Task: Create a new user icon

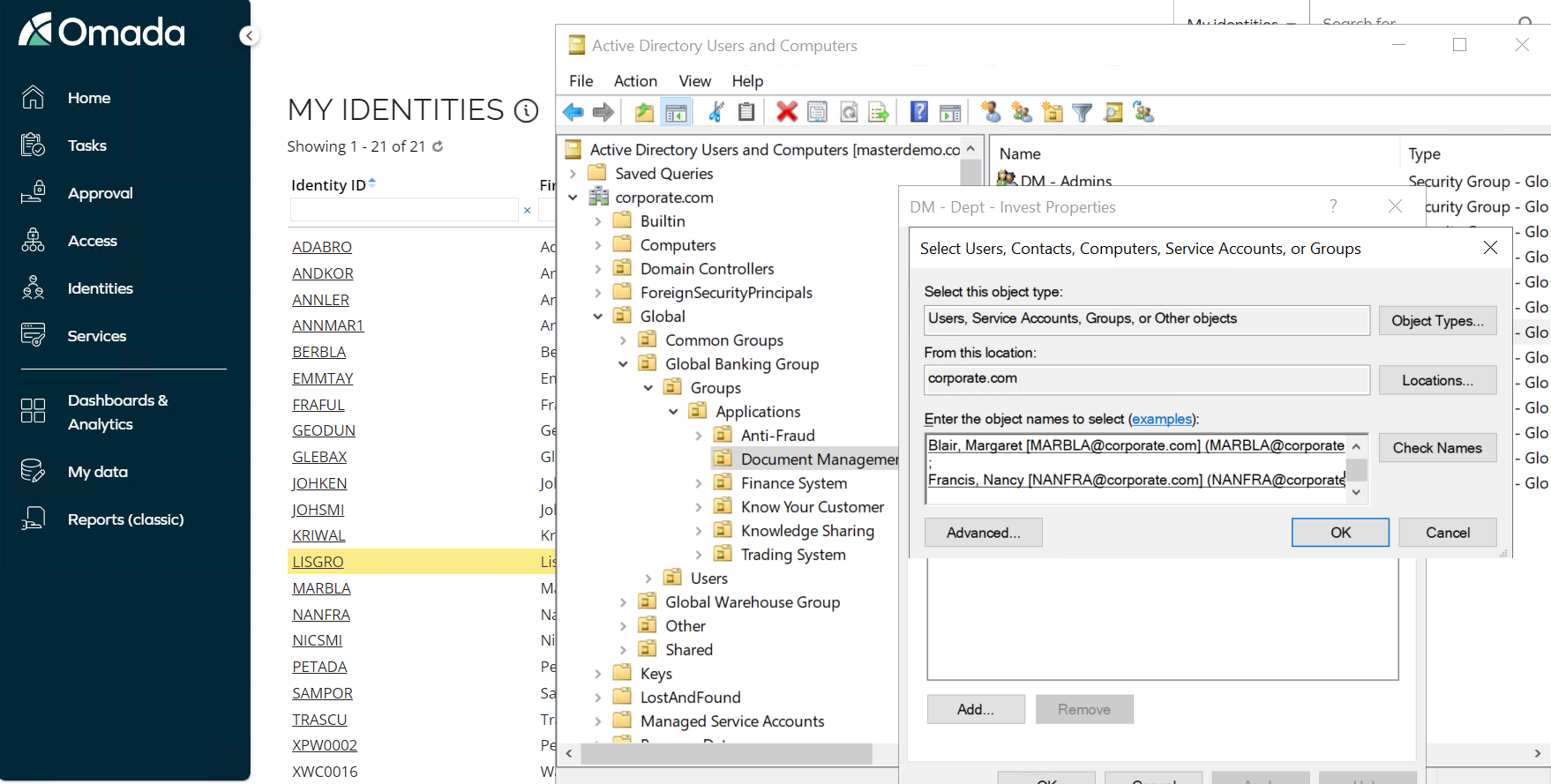Action: pyautogui.click(x=991, y=112)
